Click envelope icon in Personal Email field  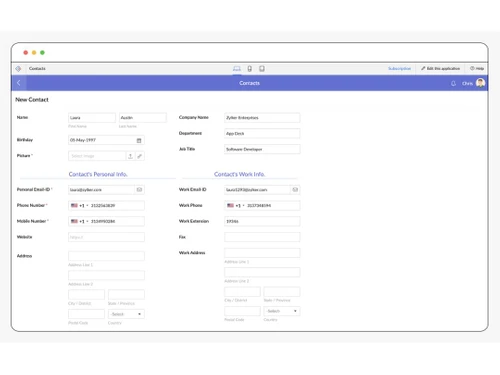(x=139, y=190)
